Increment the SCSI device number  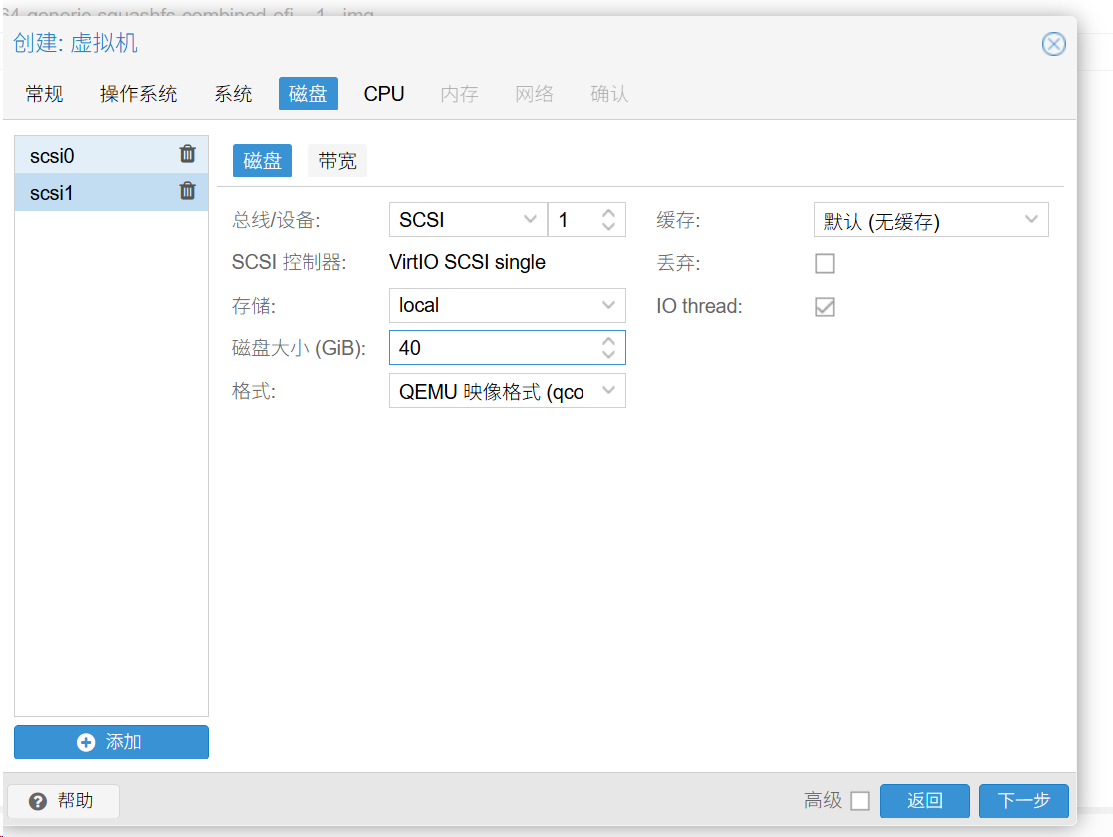tap(608, 213)
